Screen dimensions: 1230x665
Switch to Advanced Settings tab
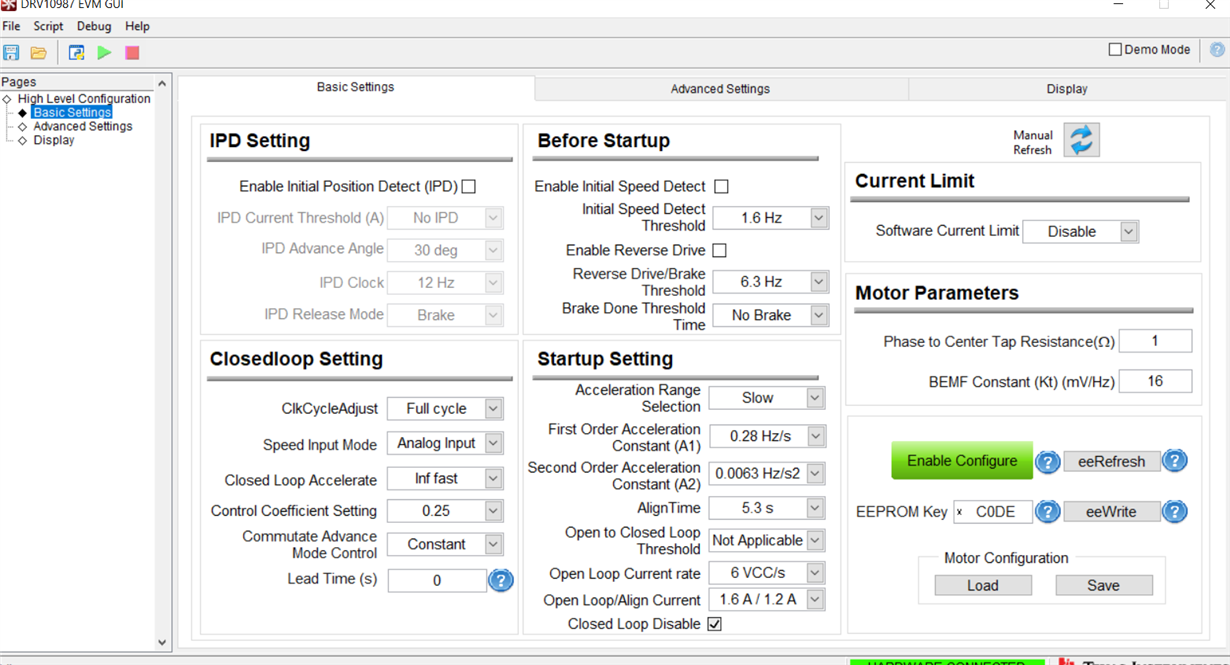[720, 89]
